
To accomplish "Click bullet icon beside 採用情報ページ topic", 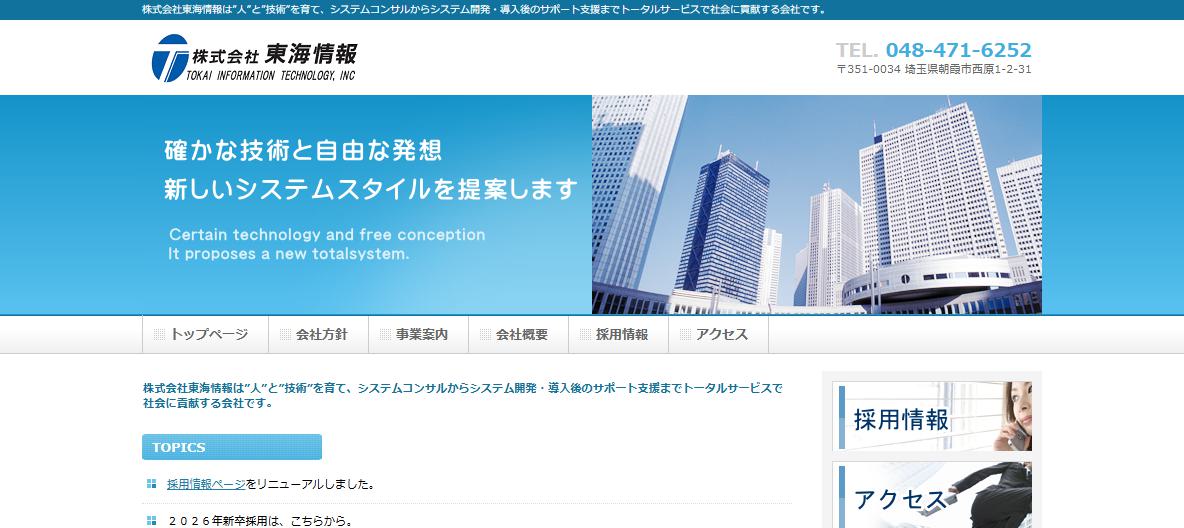I will coord(152,483).
